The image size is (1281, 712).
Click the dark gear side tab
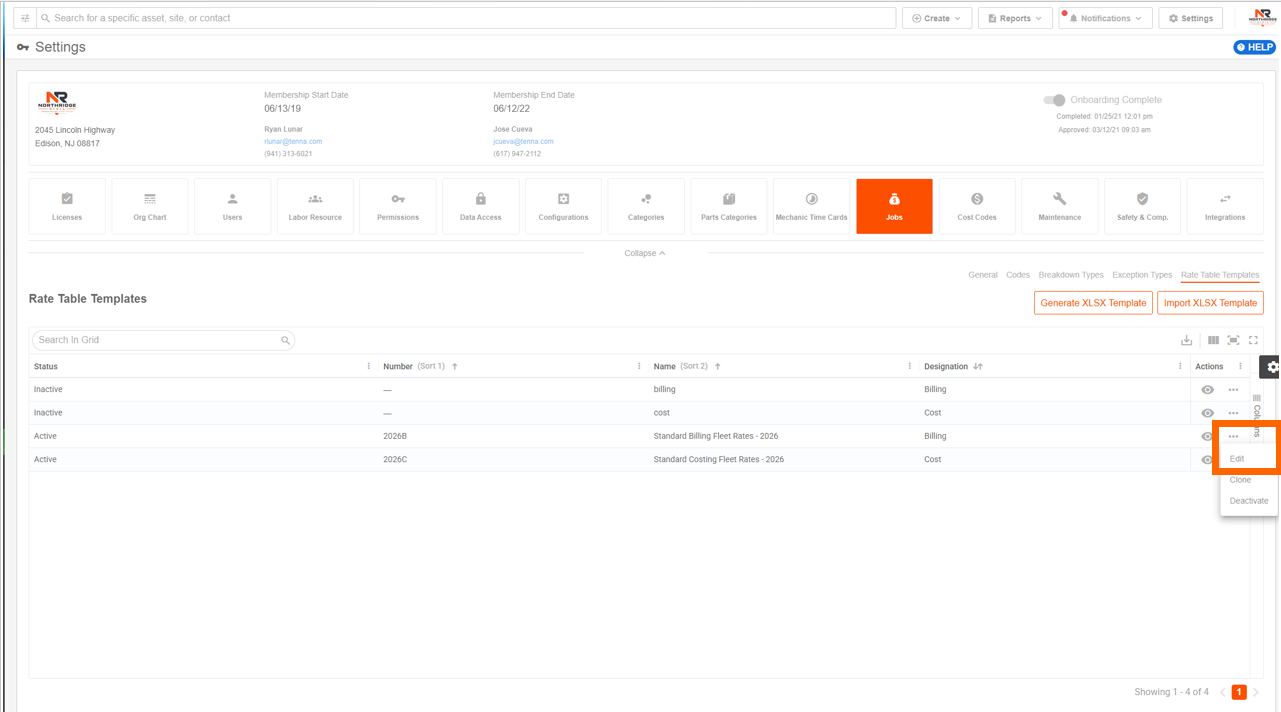tap(1270, 367)
